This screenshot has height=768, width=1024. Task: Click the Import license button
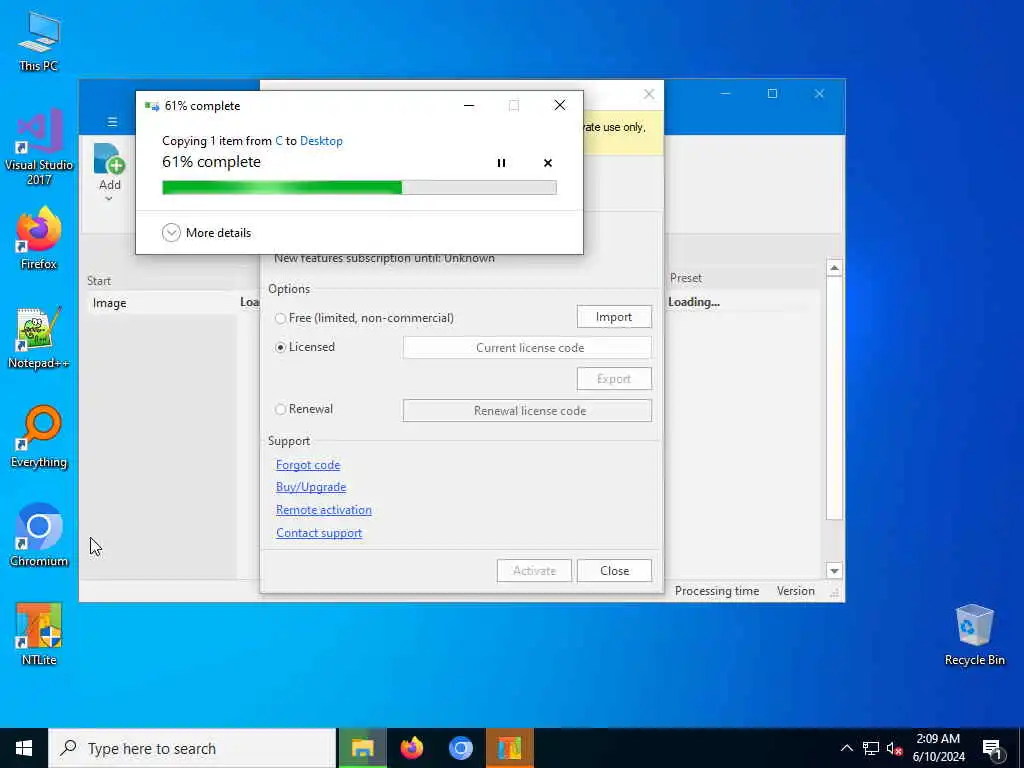coord(614,317)
